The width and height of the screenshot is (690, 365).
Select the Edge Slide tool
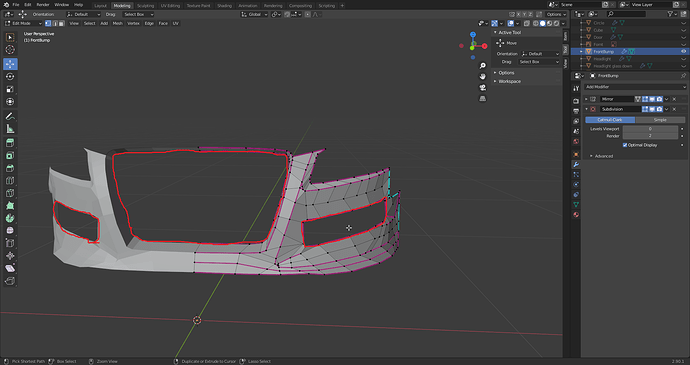[10, 243]
